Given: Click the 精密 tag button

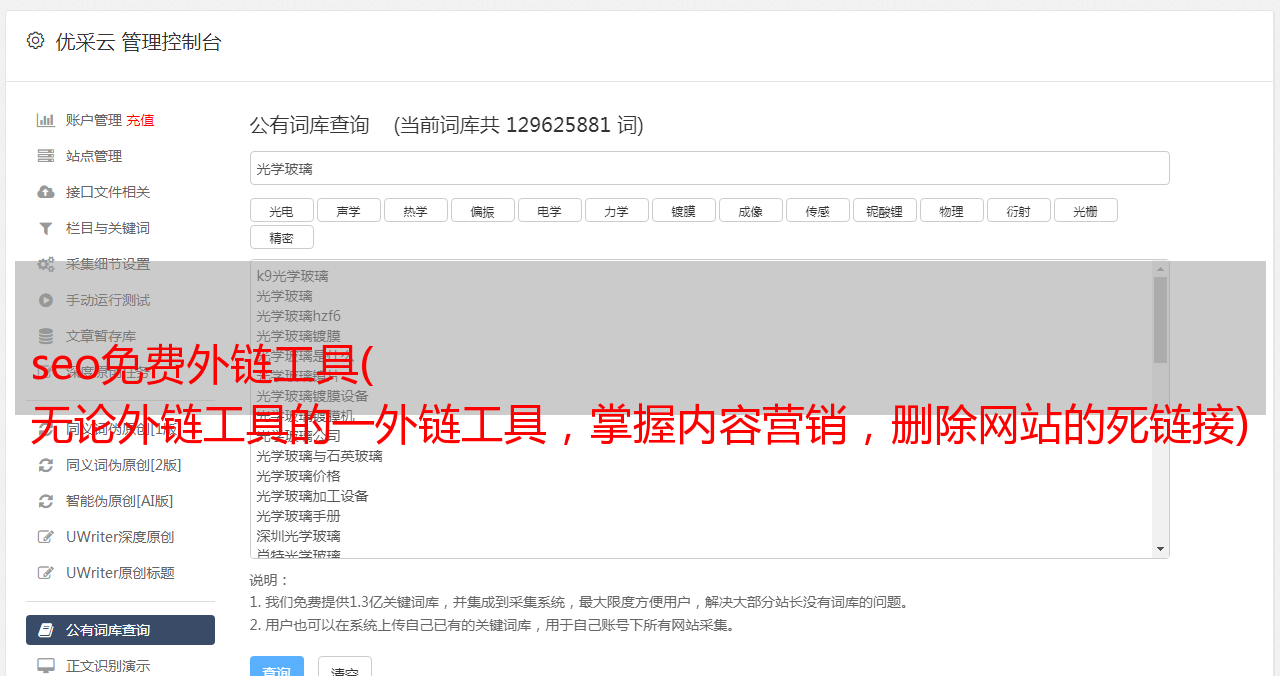Looking at the screenshot, I should (x=281, y=237).
